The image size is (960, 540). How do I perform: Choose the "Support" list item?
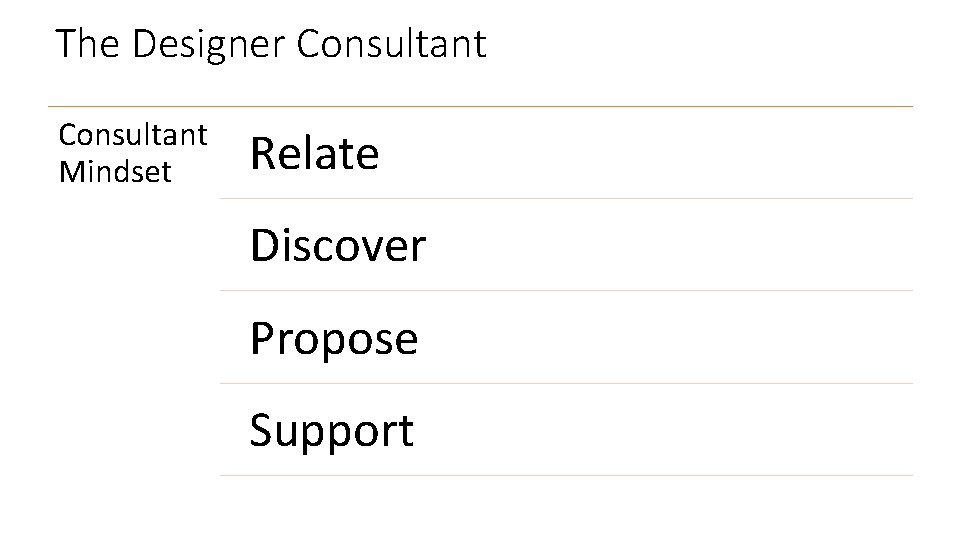pos(331,431)
